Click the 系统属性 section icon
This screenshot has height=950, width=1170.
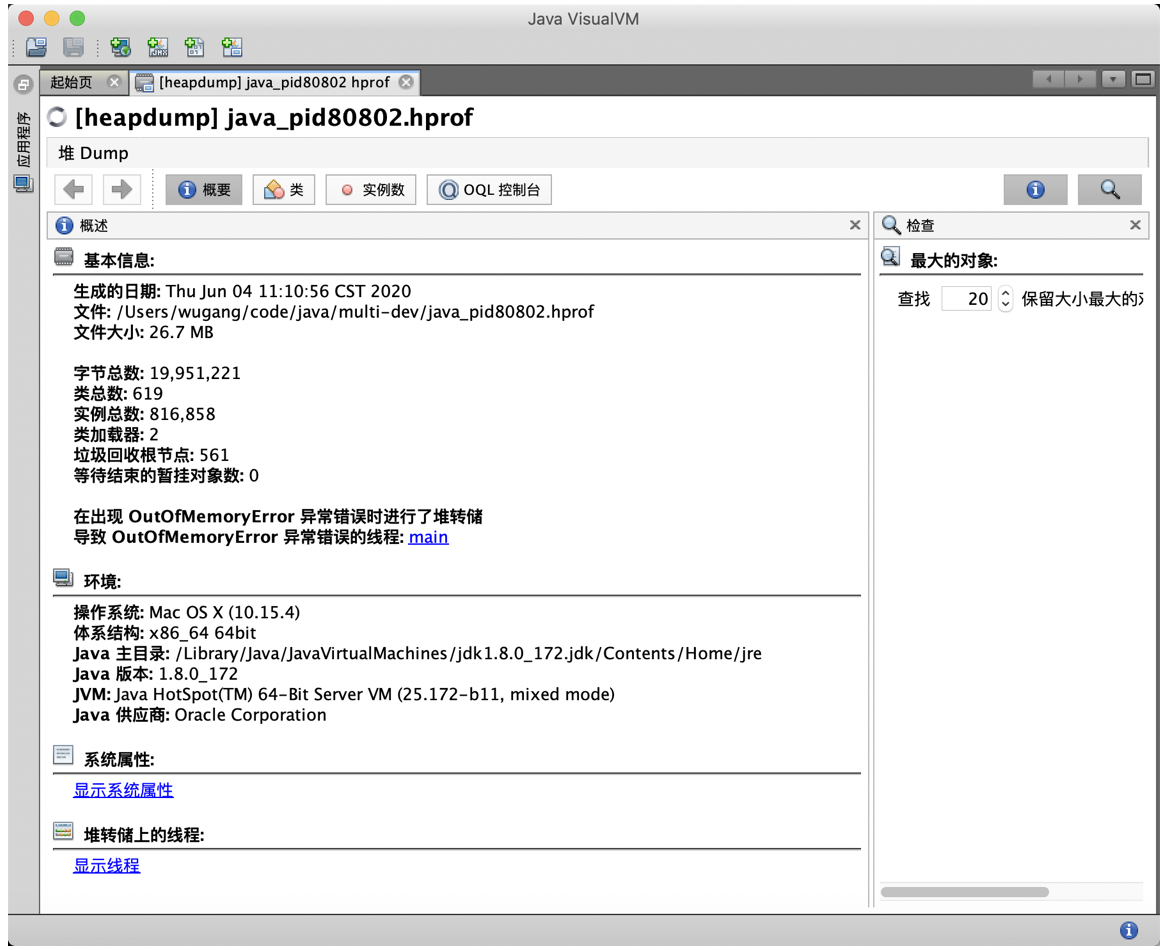63,755
